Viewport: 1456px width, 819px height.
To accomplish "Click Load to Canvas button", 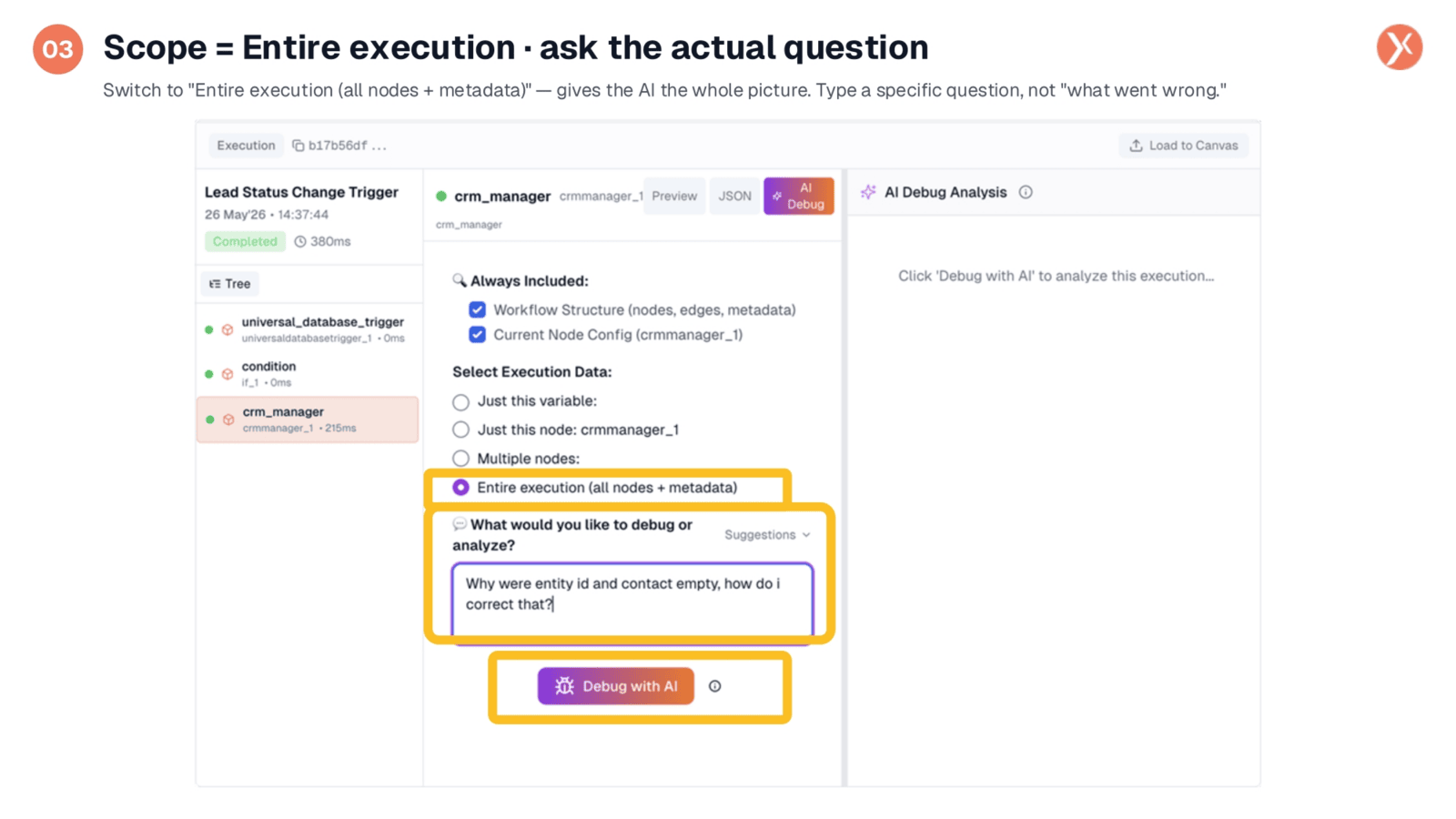I will (x=1184, y=146).
